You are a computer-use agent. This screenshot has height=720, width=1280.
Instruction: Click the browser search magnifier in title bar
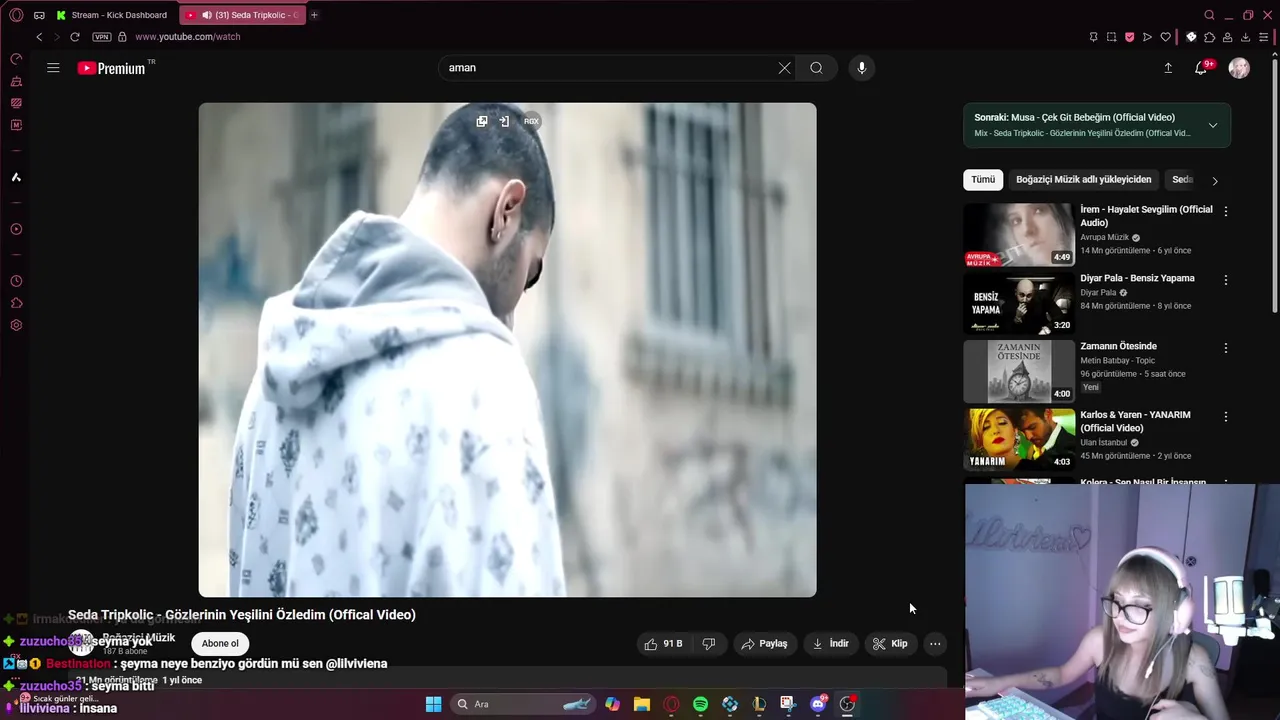point(1209,15)
